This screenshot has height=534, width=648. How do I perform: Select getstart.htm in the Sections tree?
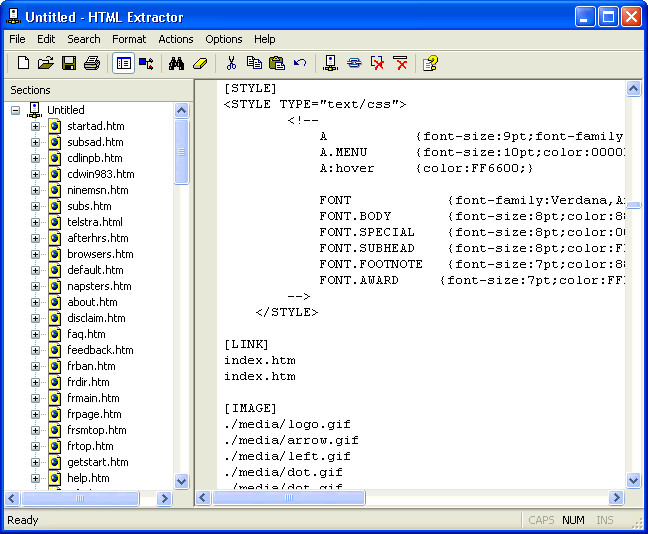[x=97, y=462]
